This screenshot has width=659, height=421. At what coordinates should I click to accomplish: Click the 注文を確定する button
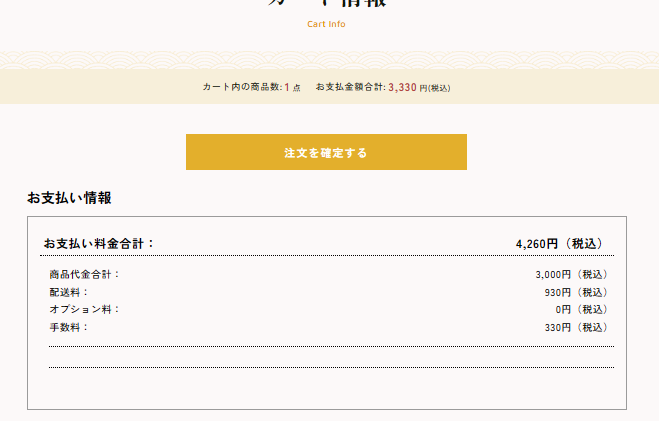tap(326, 152)
